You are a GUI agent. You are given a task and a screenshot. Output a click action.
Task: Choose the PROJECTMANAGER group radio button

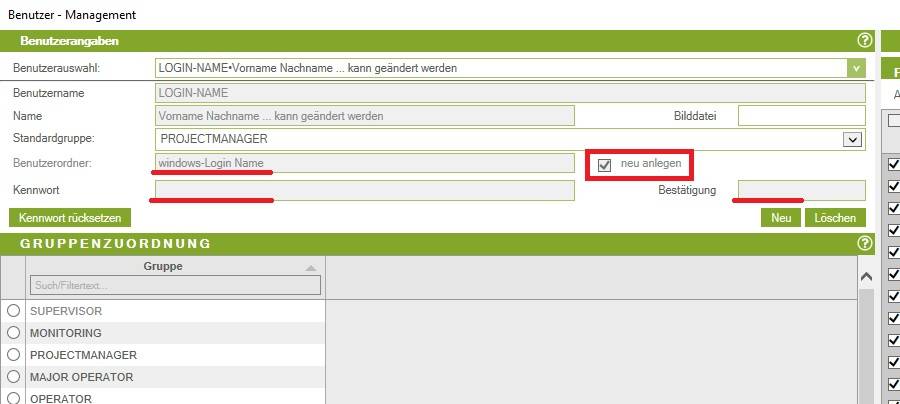[14, 355]
